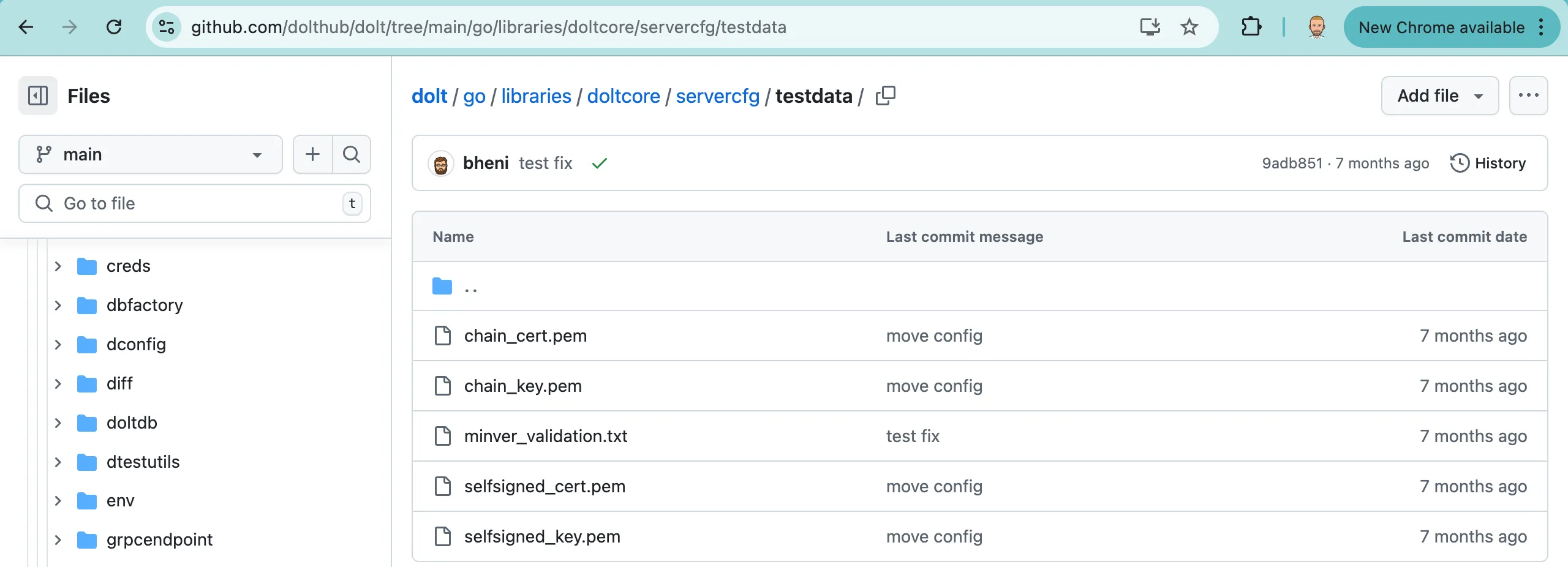Open the main branch selector dropdown

pos(149,154)
